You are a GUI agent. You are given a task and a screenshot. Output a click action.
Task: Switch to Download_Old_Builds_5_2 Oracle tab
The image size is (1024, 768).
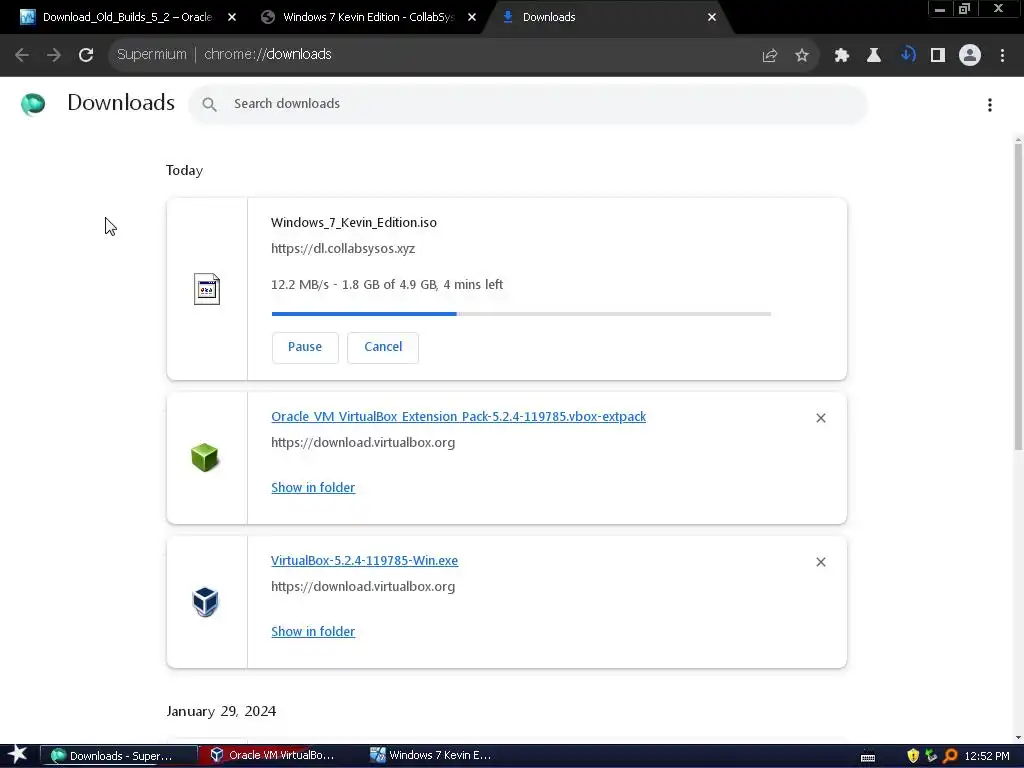point(127,17)
